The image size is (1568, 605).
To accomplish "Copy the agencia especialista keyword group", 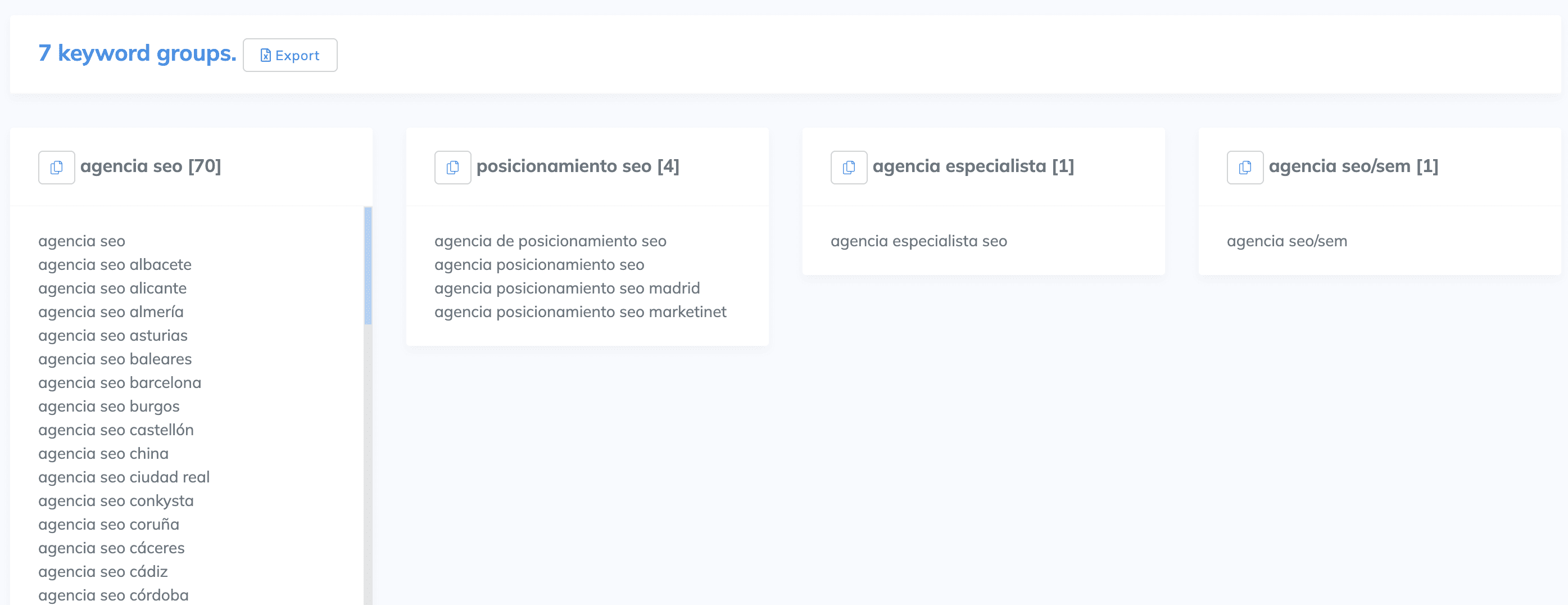I will [849, 168].
